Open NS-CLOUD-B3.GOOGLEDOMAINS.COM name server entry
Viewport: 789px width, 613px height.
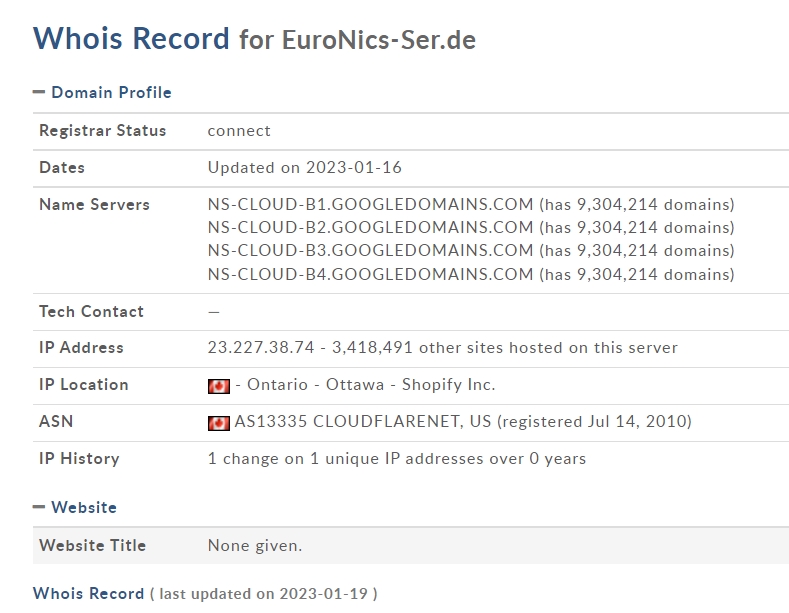click(370, 251)
